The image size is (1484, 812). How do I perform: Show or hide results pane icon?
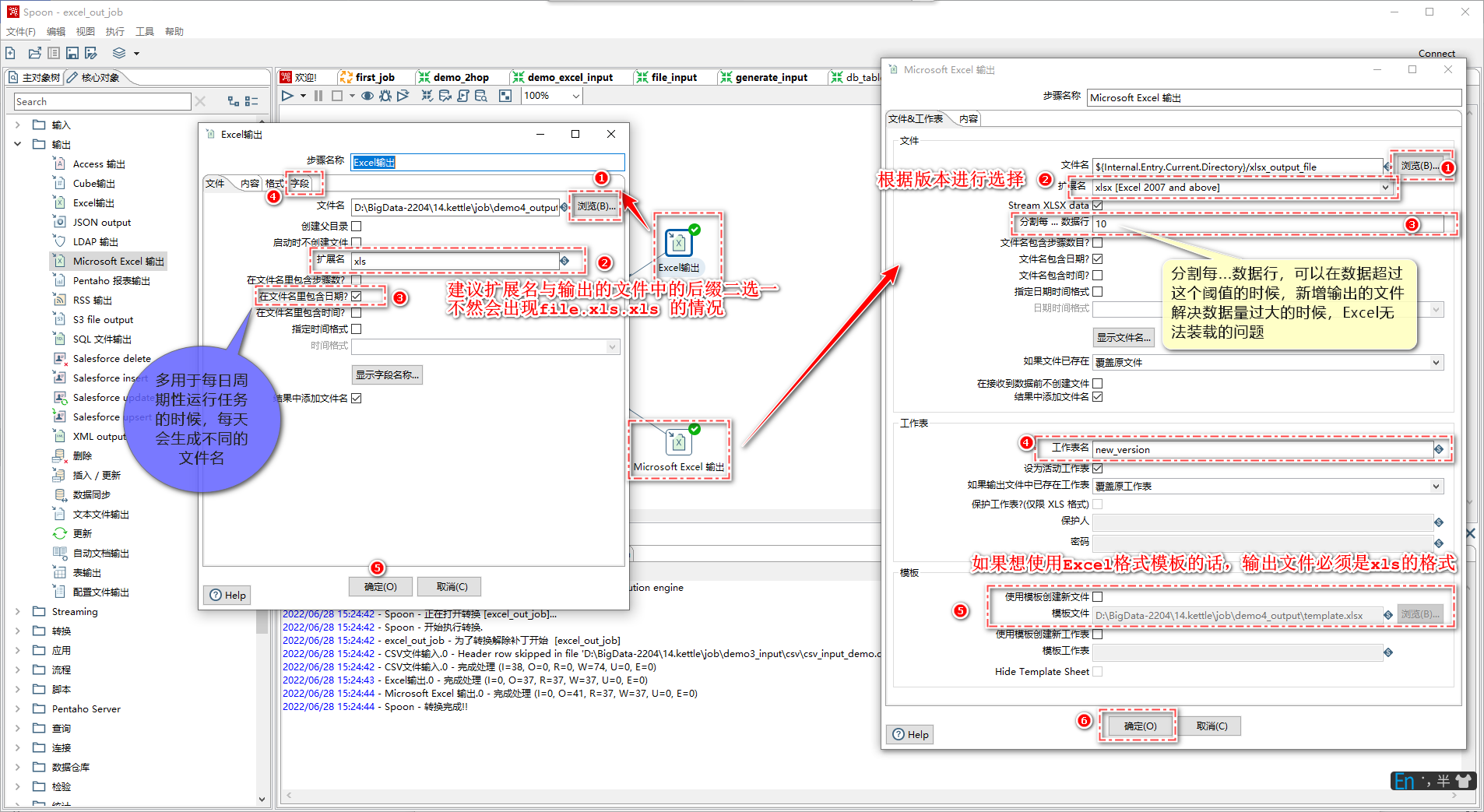pos(505,96)
